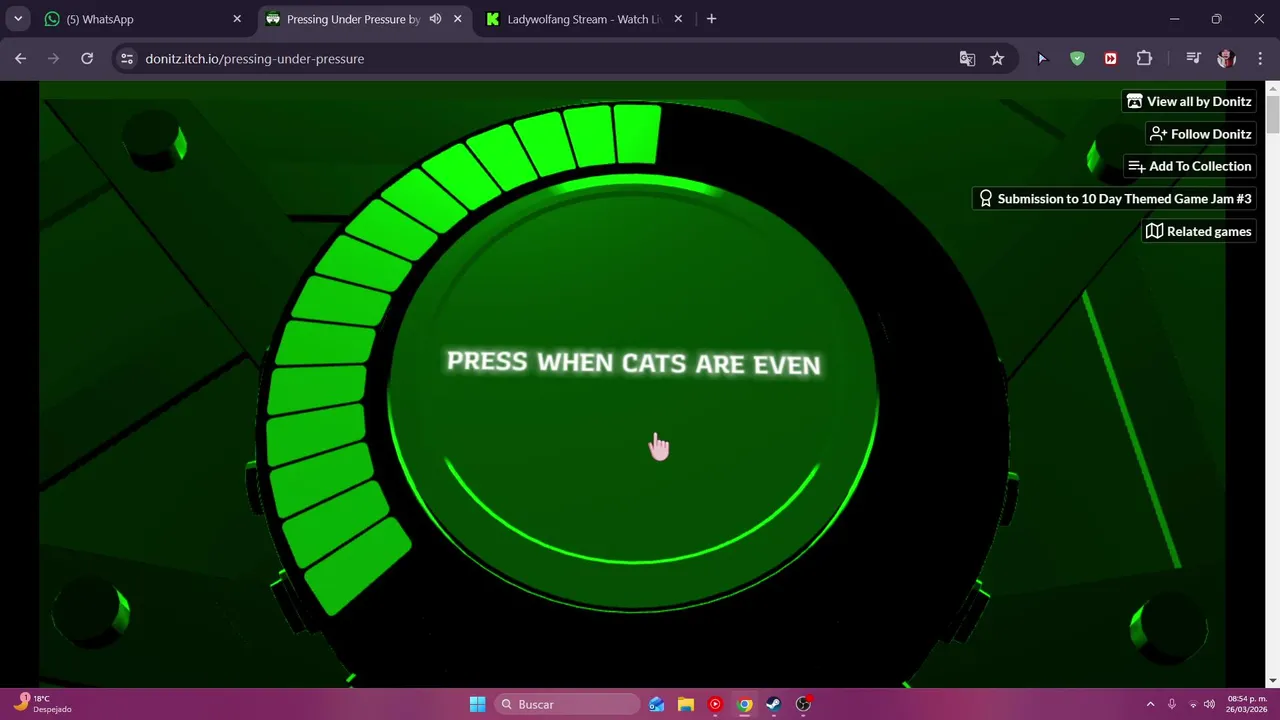
Task: Open Wi-Fi network settings
Action: click(x=1192, y=704)
